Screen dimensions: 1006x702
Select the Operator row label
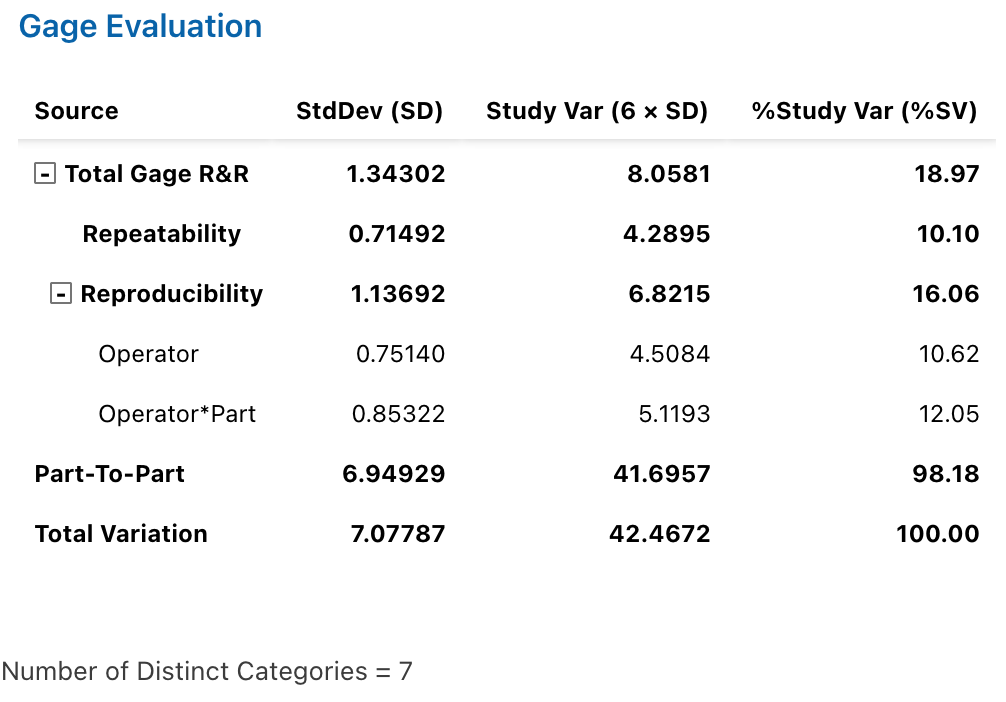148,354
